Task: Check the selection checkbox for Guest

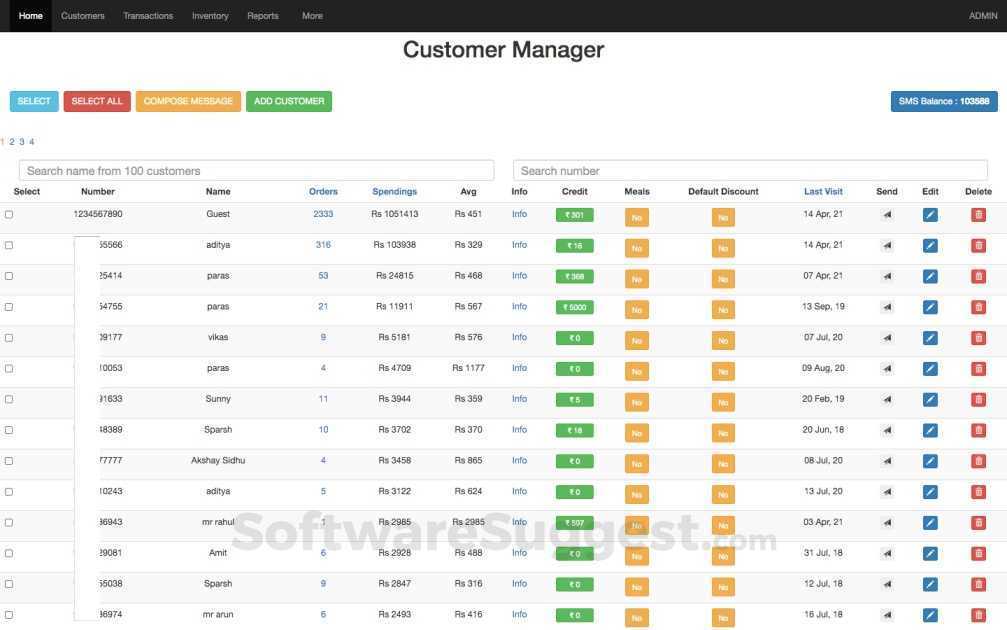Action: (x=8, y=212)
